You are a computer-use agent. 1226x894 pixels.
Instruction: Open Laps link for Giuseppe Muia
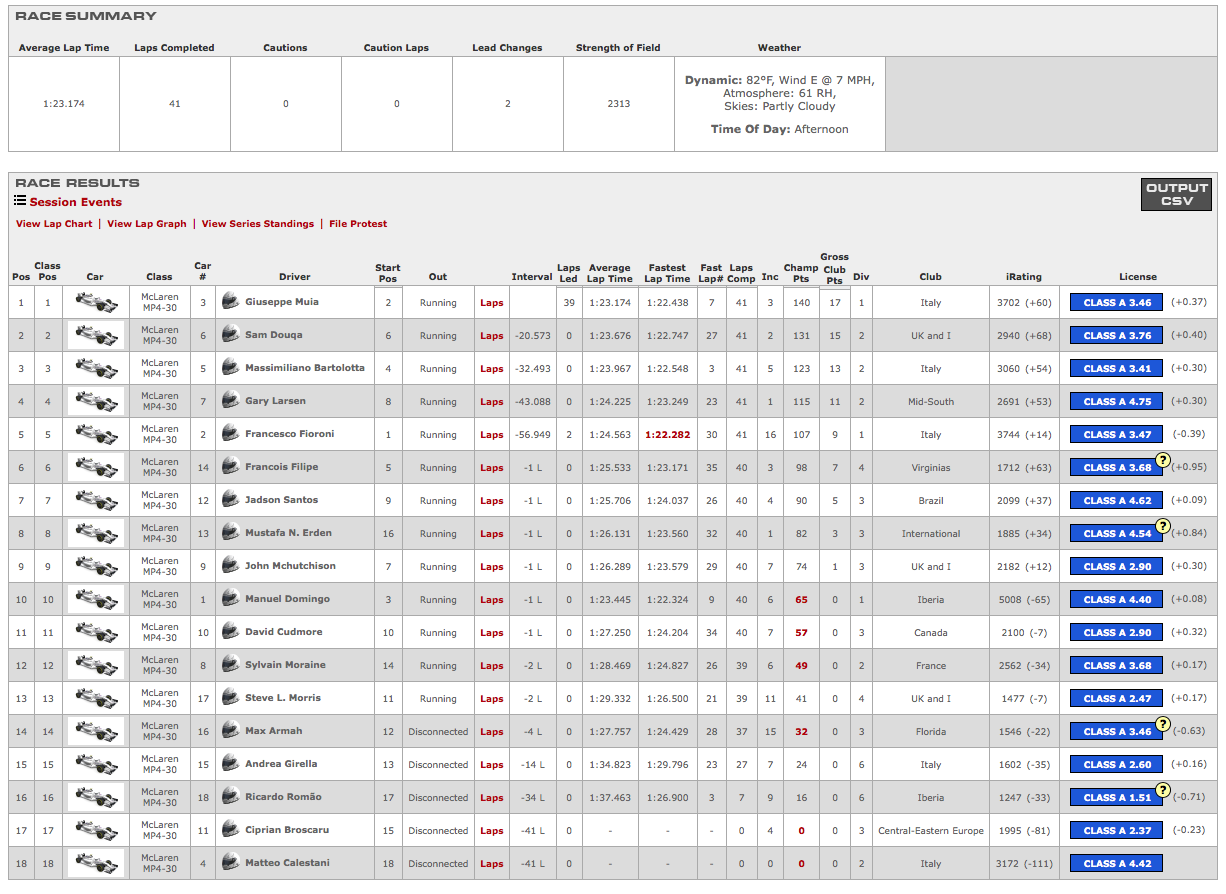(492, 302)
